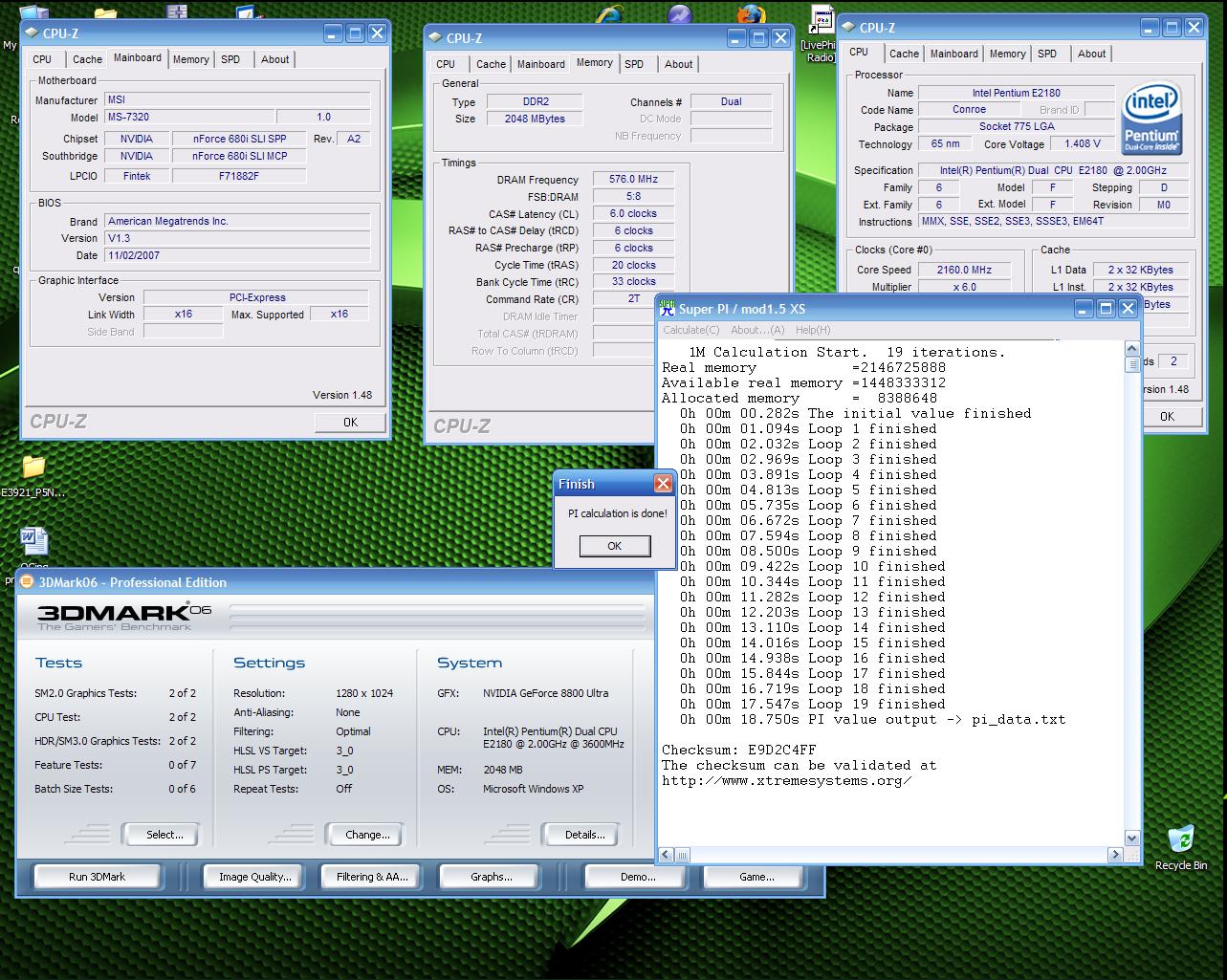
Task: Click the Intel Pentium logo in CPU-Z
Action: [1152, 120]
